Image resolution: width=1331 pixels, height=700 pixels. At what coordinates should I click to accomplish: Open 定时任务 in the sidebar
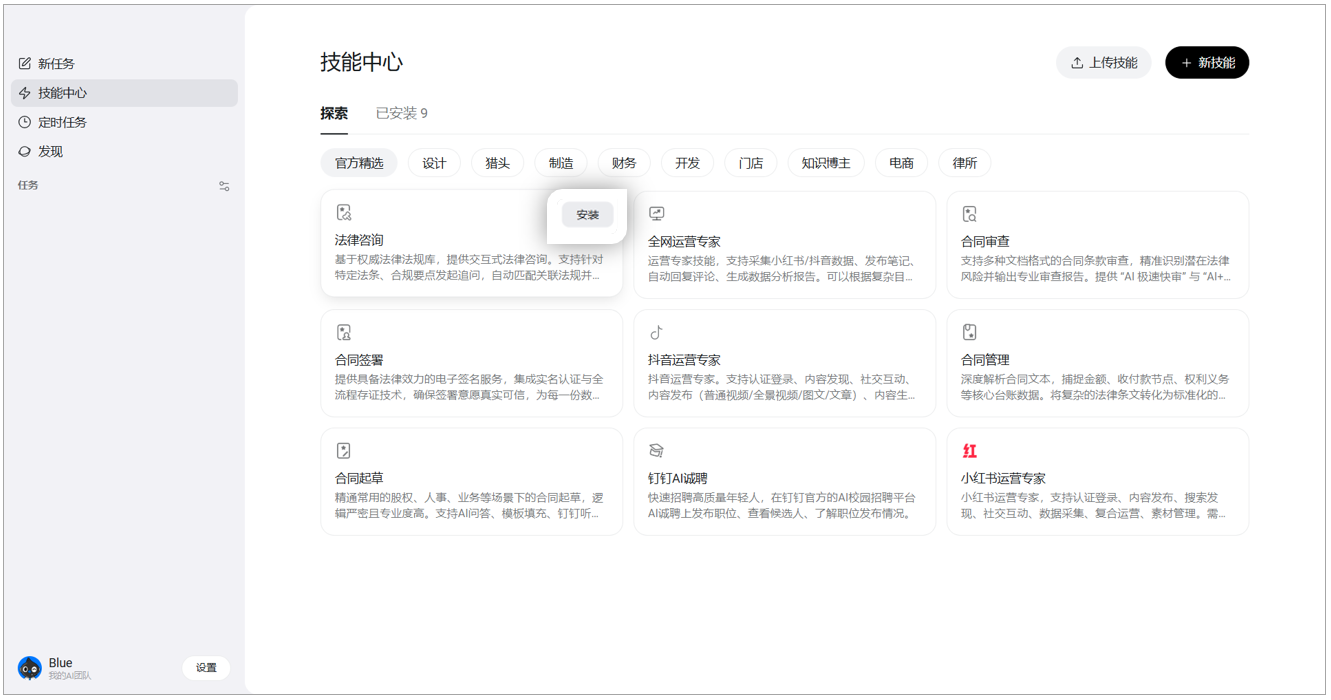click(x=62, y=122)
